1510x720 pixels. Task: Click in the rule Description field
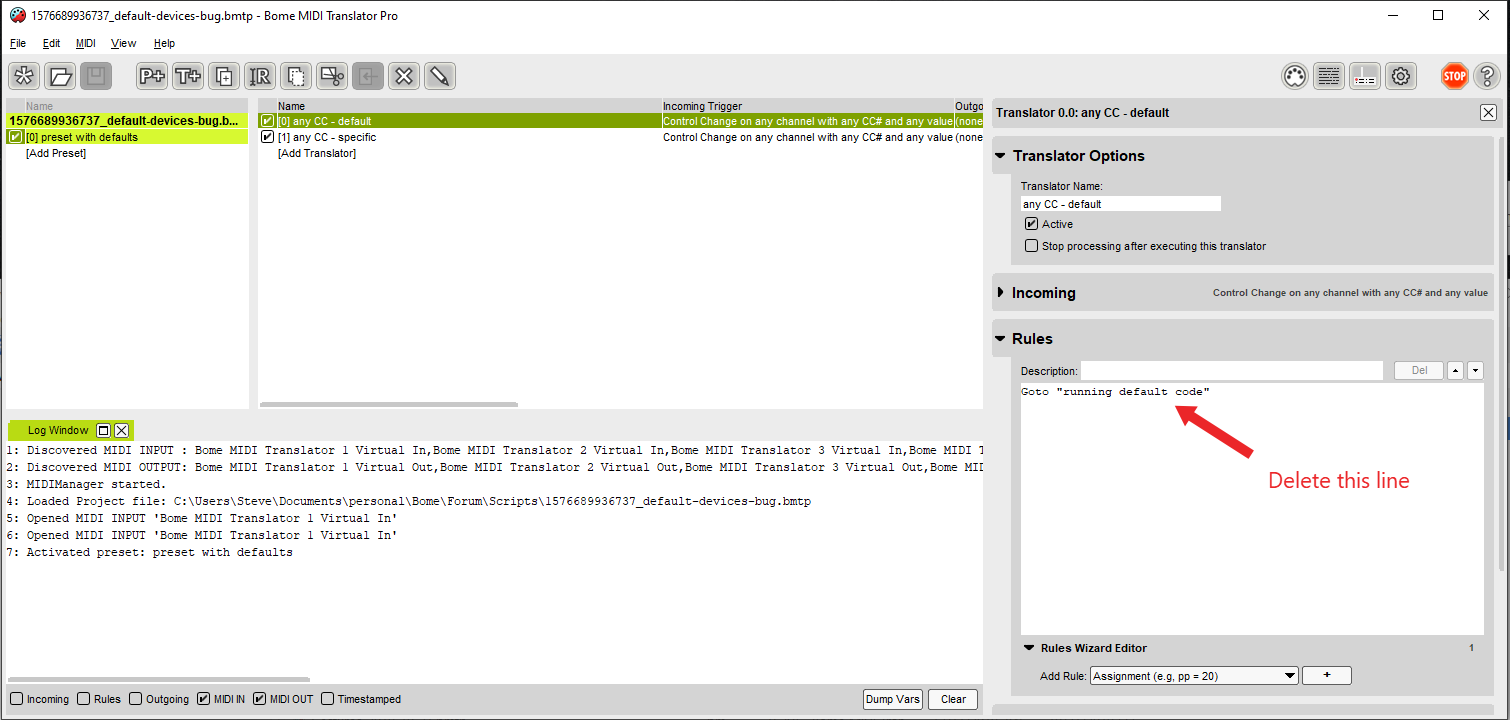1232,371
